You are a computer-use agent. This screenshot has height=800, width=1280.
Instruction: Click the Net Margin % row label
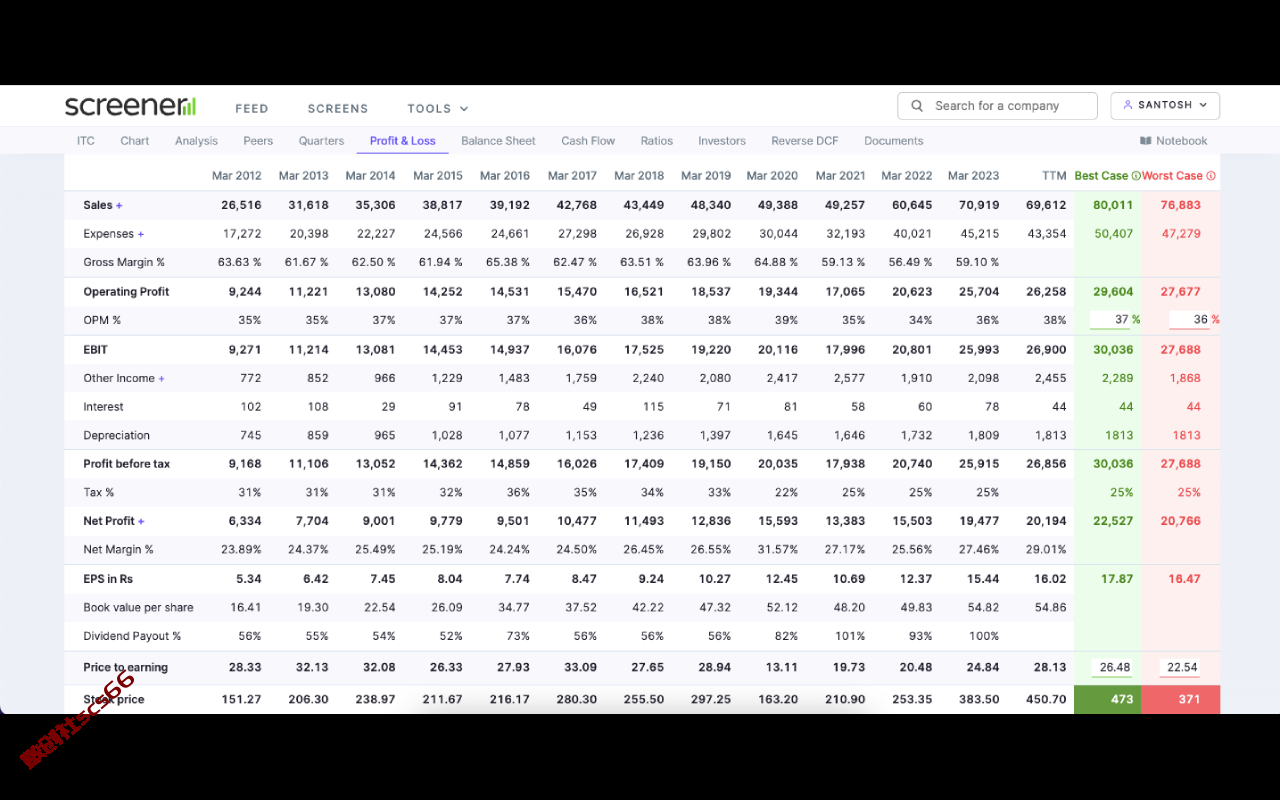point(118,550)
